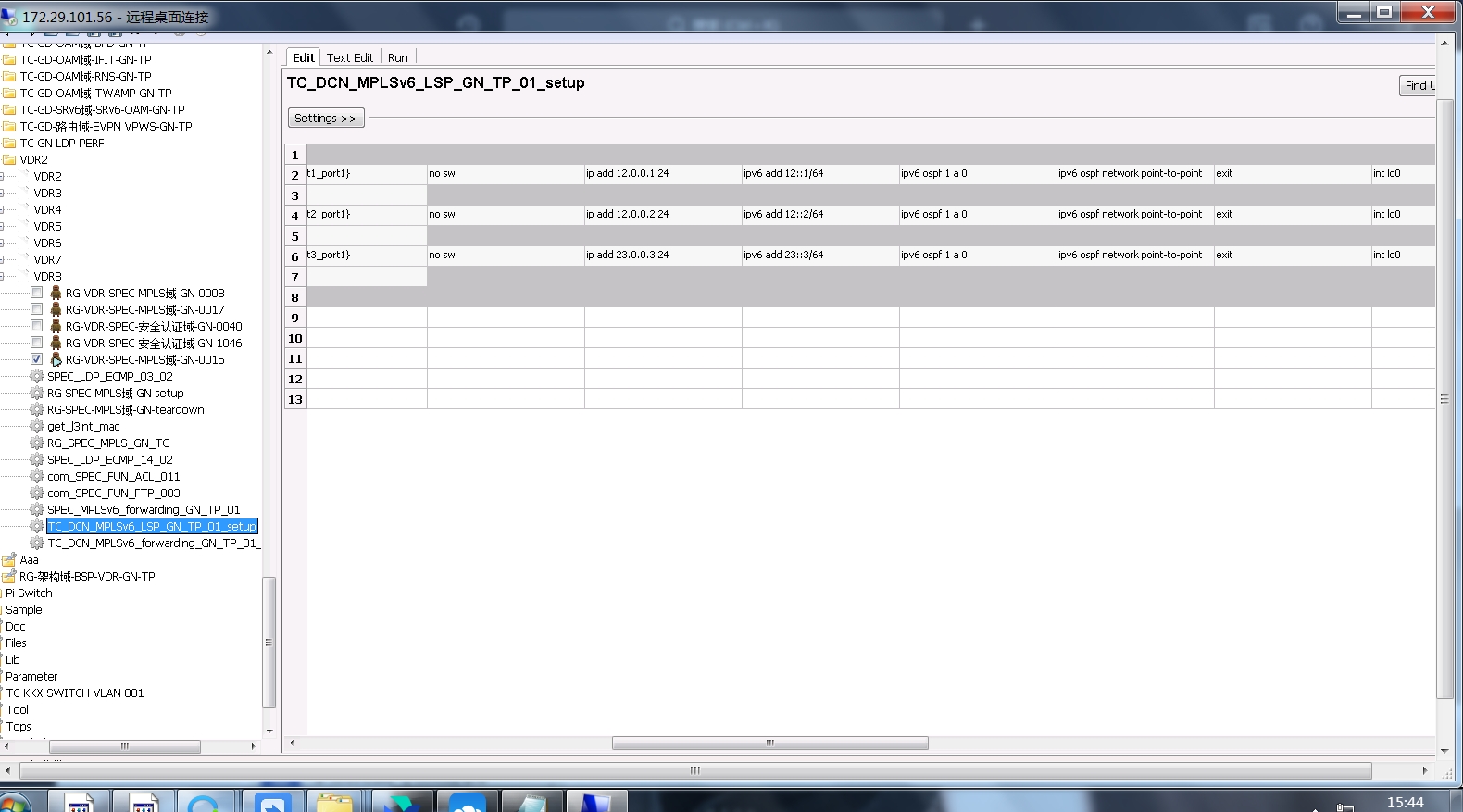Click the tree panel's vertical scrollbar thumb
This screenshot has width=1463, height=812.
tap(269, 643)
